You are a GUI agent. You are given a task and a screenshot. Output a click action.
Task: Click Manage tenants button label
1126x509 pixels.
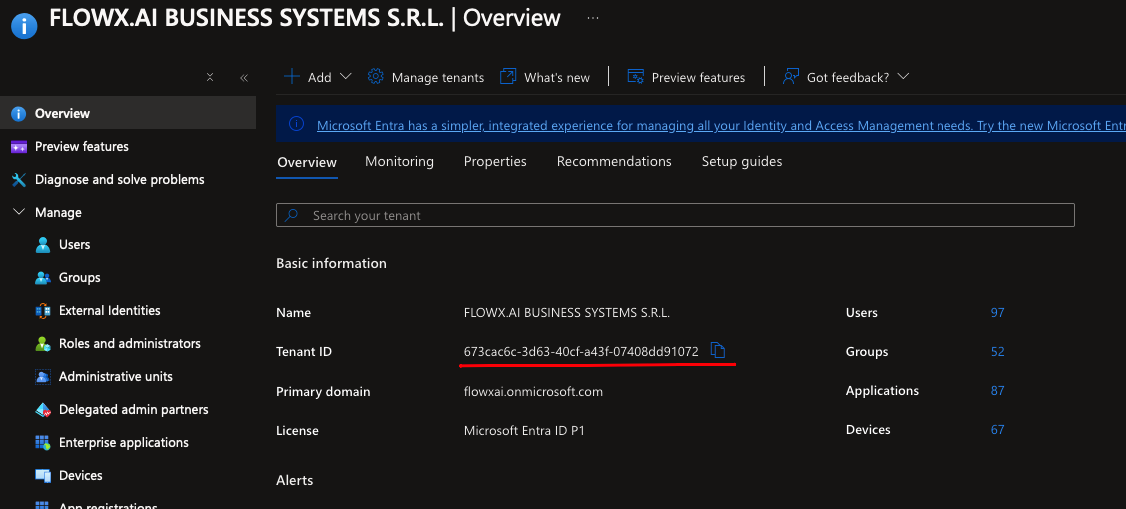(x=438, y=78)
